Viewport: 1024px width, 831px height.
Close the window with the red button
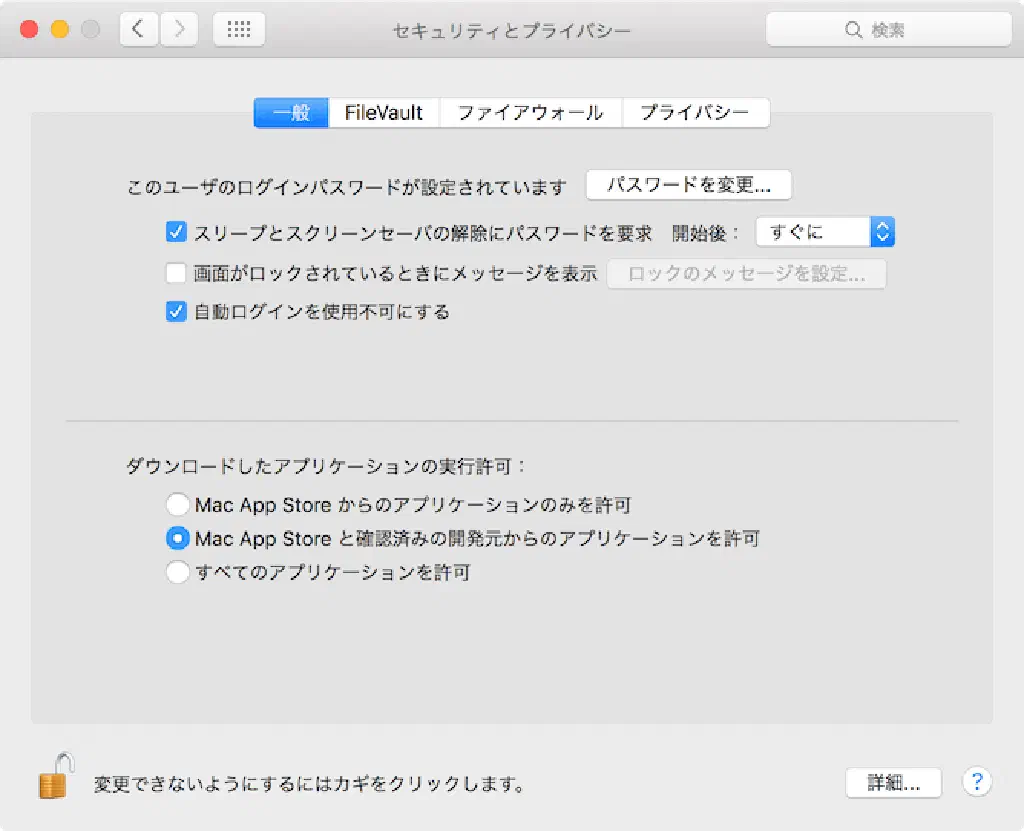pos(29,30)
